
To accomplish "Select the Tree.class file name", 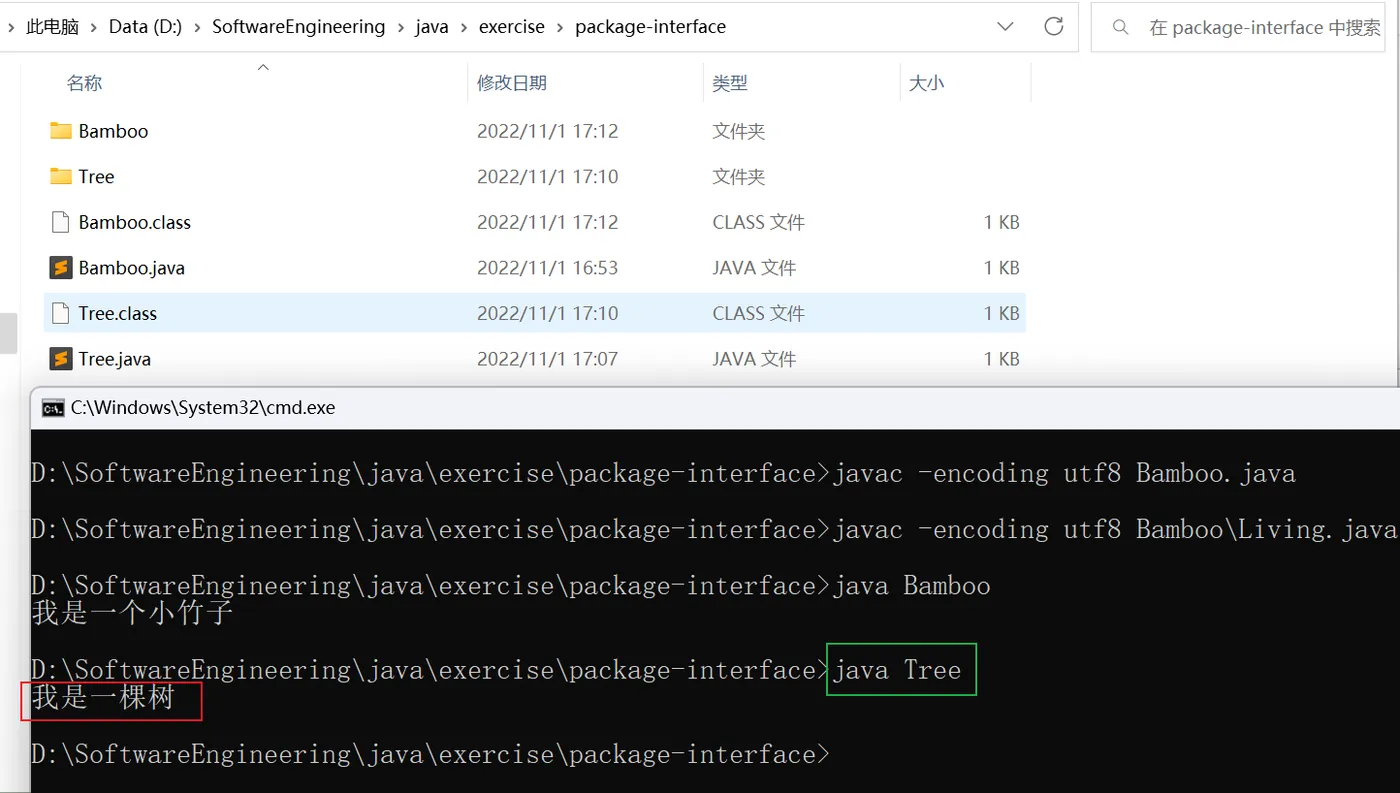I will point(118,313).
